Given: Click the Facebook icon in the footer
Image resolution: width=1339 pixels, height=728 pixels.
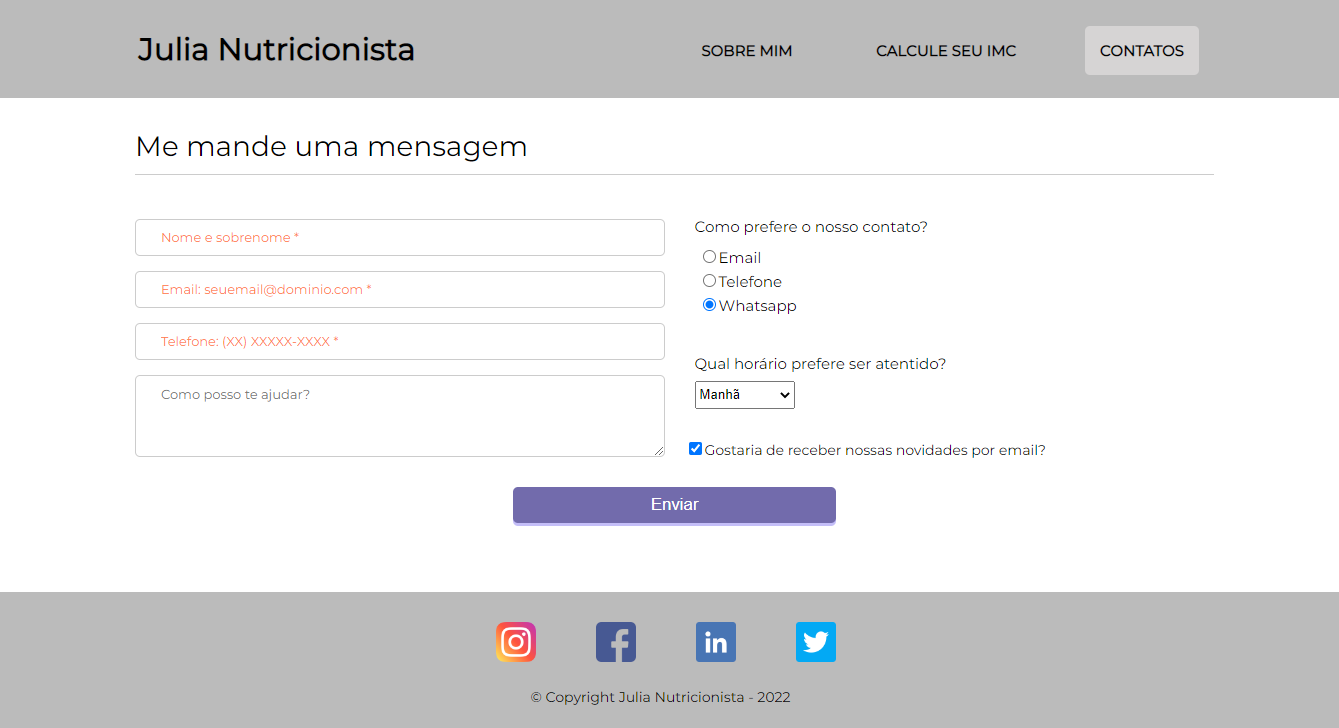Looking at the screenshot, I should tap(615, 642).
